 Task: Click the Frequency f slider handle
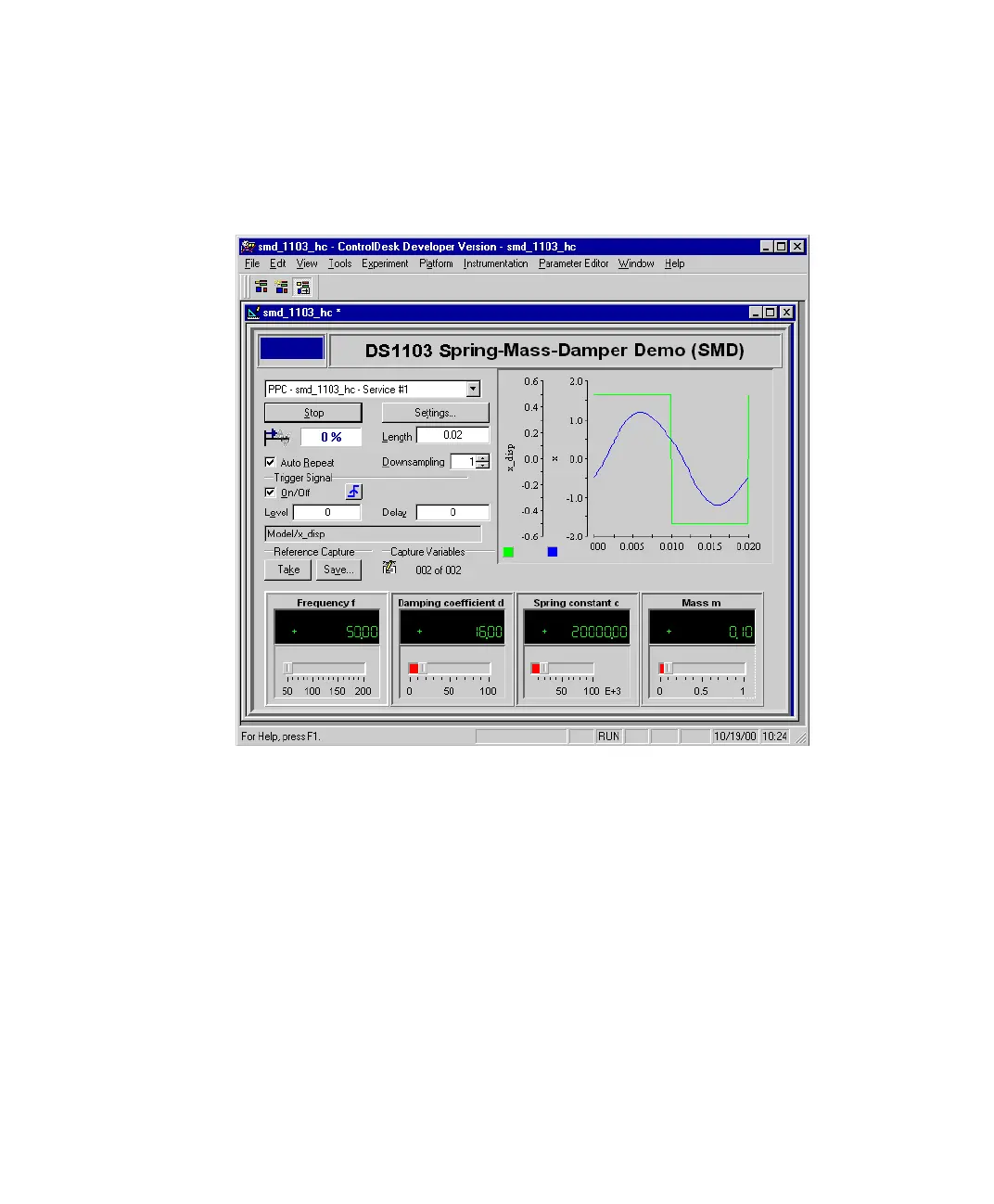click(288, 668)
